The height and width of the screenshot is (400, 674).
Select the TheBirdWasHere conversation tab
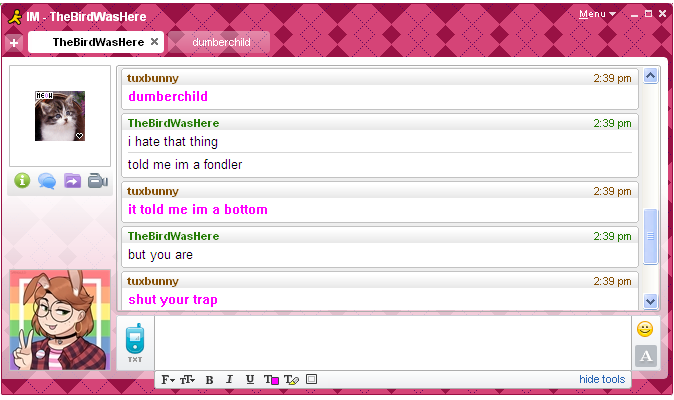click(97, 42)
